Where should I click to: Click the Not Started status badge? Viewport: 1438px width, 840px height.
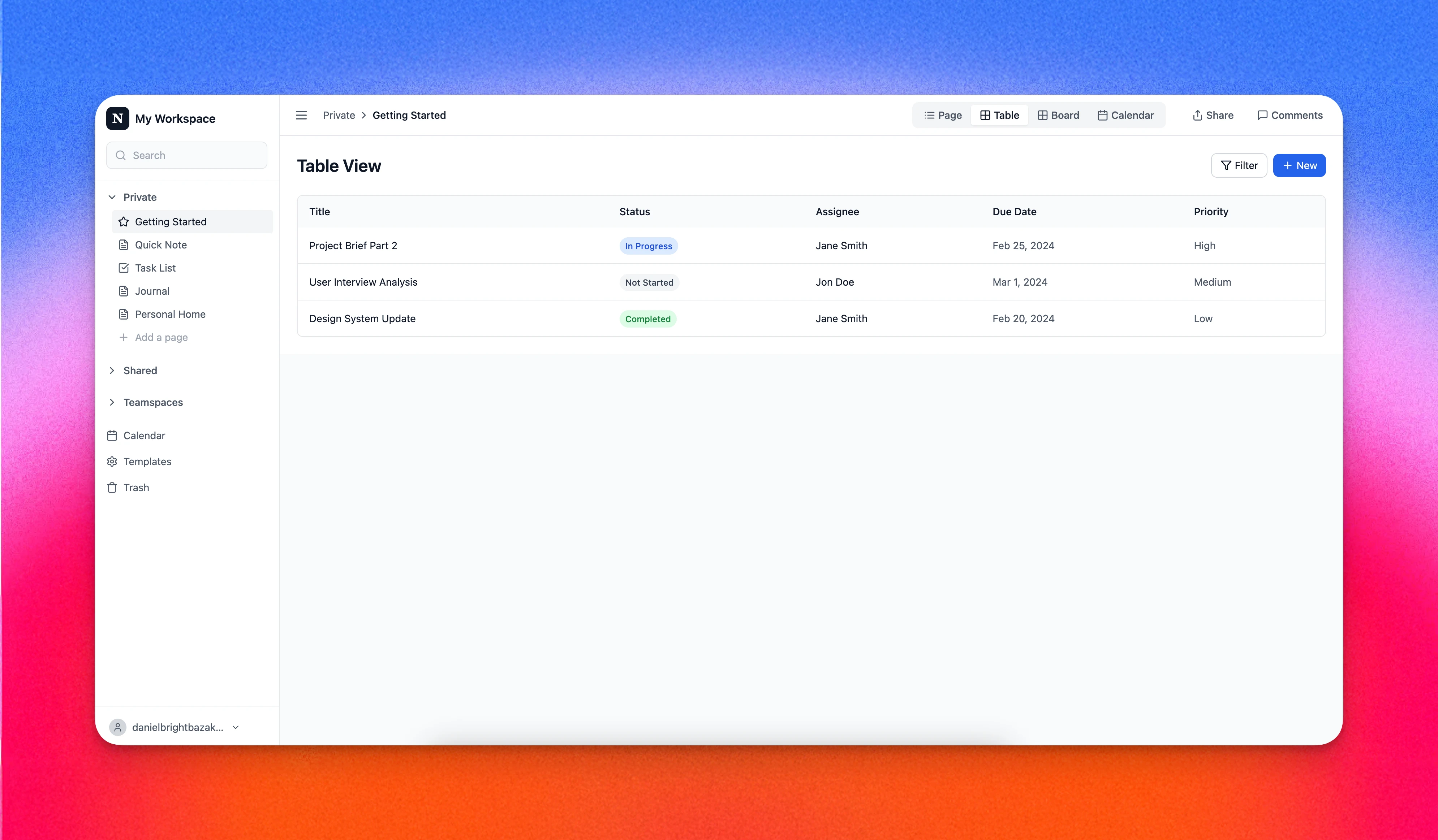point(649,282)
